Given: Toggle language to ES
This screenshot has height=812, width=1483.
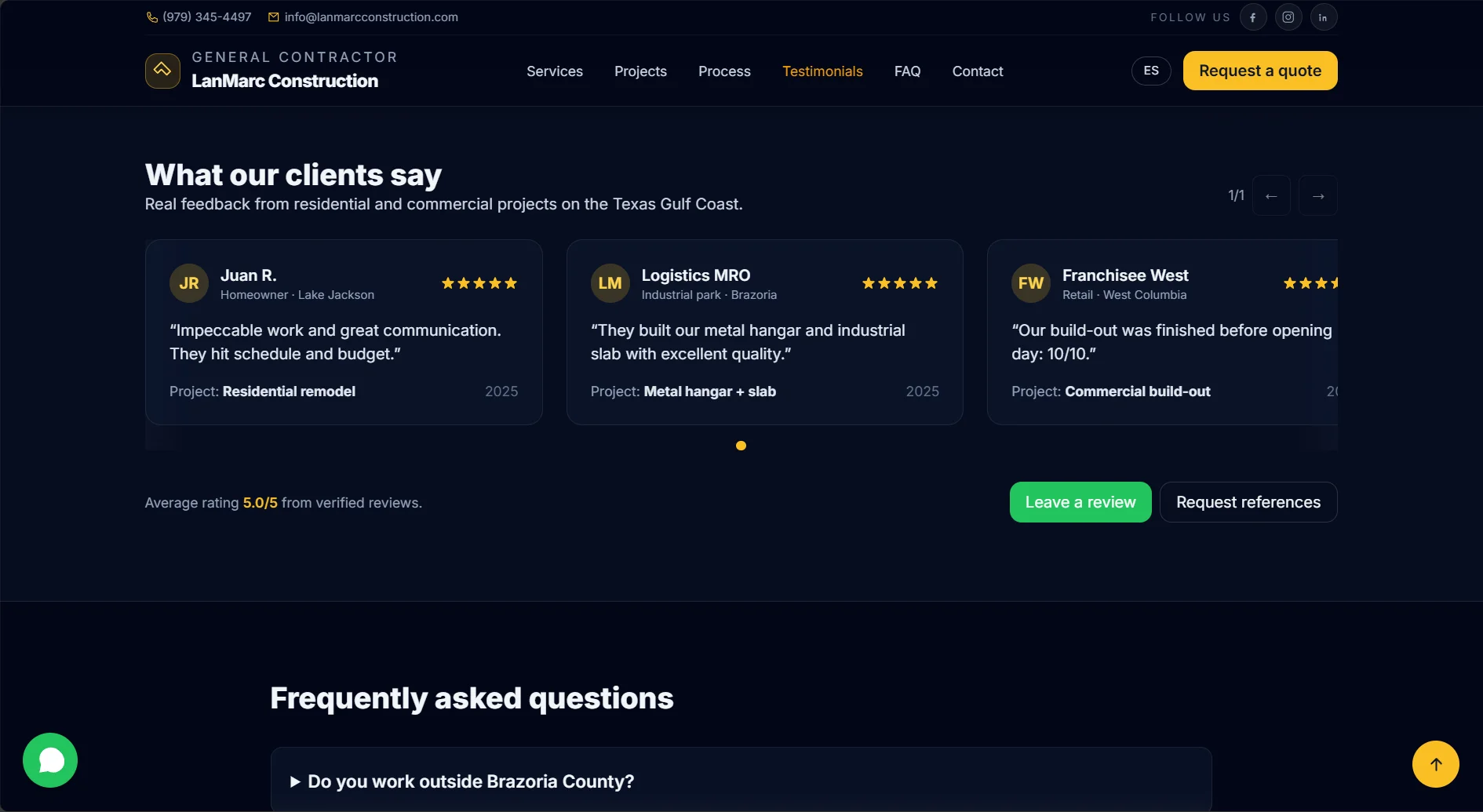Looking at the screenshot, I should tap(1150, 71).
